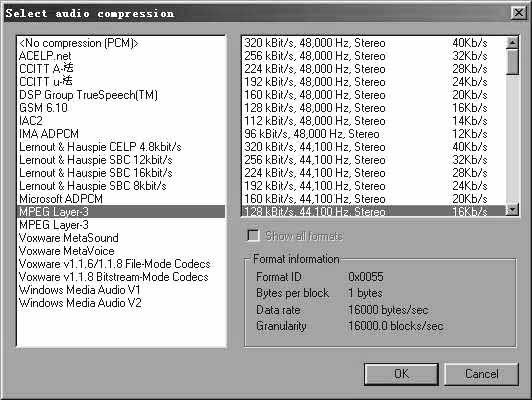The width and height of the screenshot is (532, 400).
Task: Select Microsoft ADPCM codec
Action: point(121,199)
